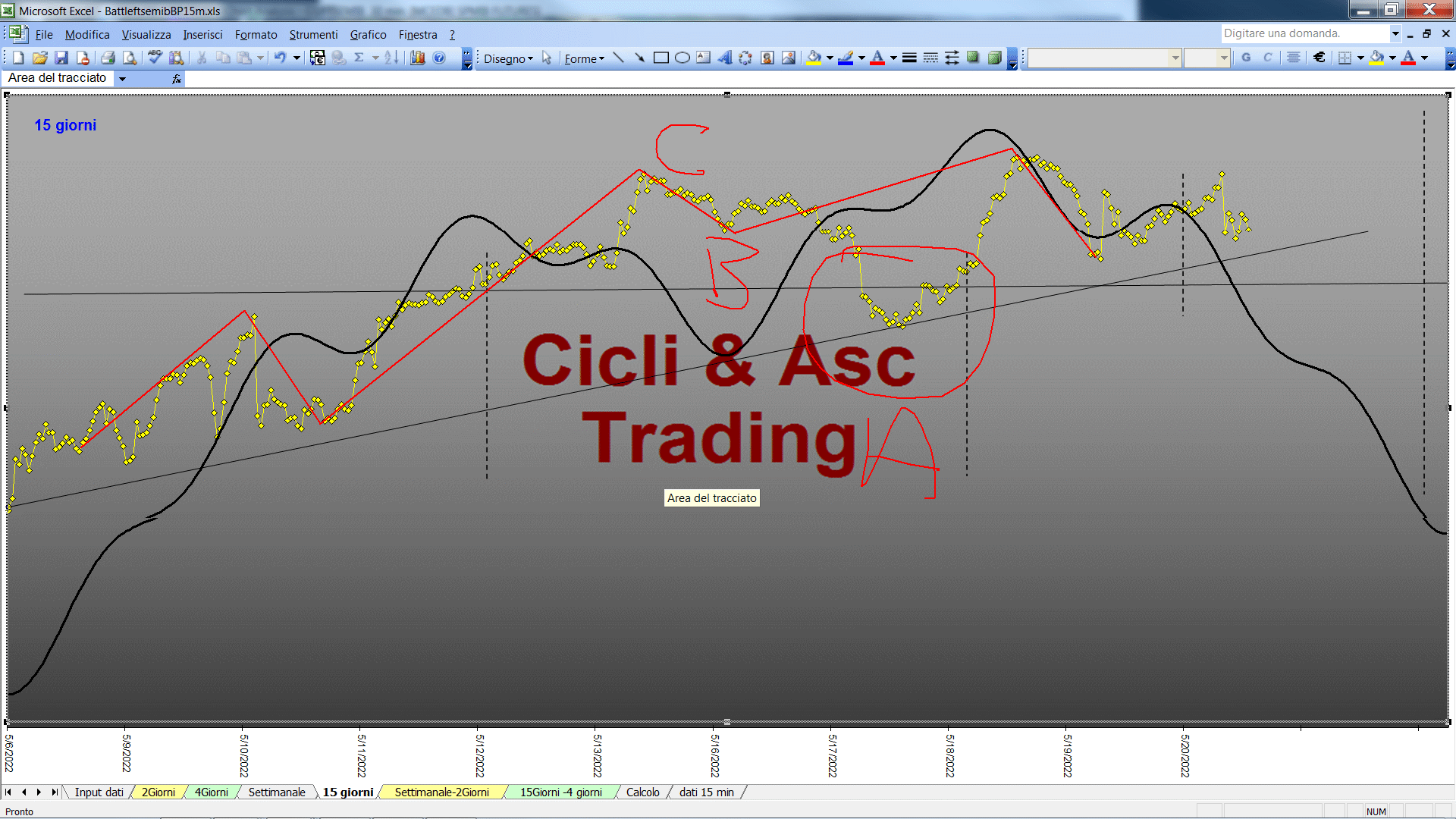The width and height of the screenshot is (1456, 819).
Task: Print the chart using printer icon
Action: click(x=108, y=58)
